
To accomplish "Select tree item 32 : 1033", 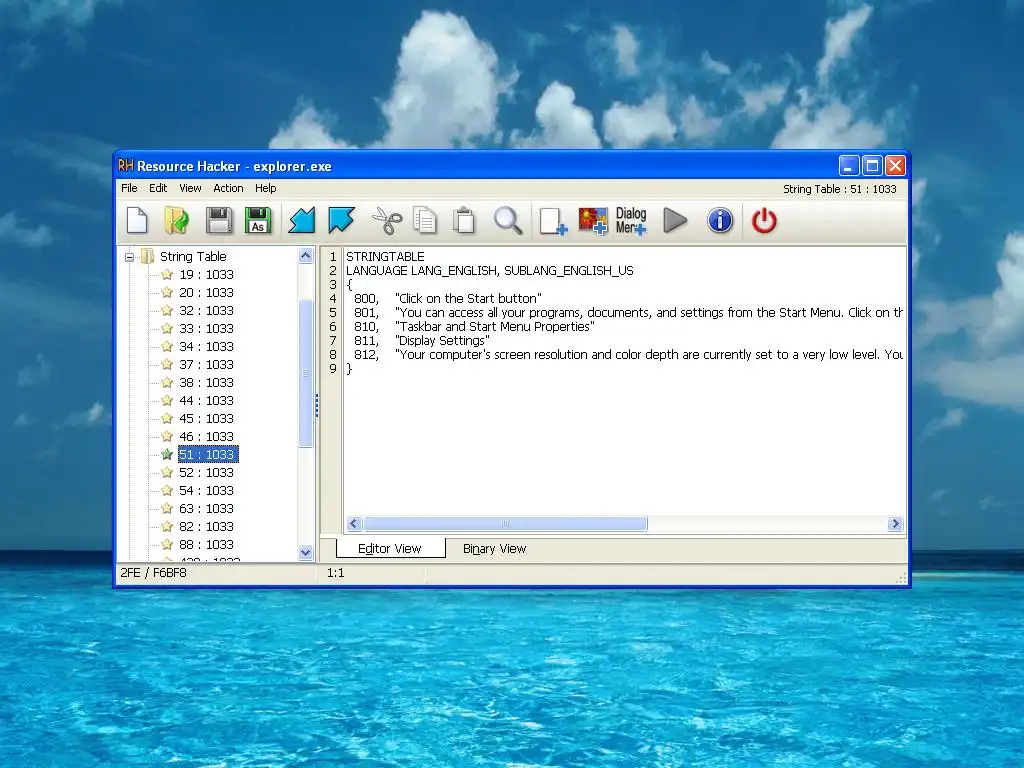I will (x=206, y=310).
